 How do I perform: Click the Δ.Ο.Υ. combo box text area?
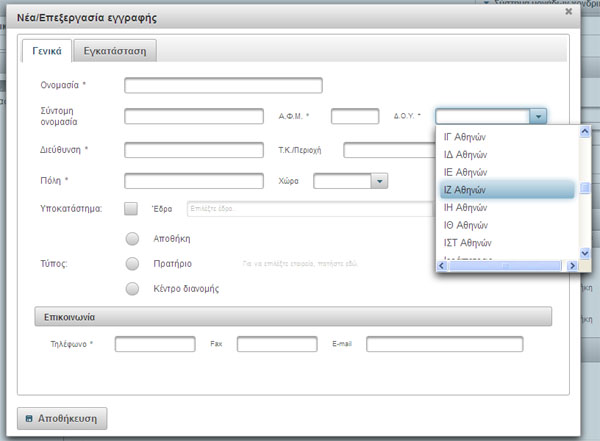click(x=483, y=116)
